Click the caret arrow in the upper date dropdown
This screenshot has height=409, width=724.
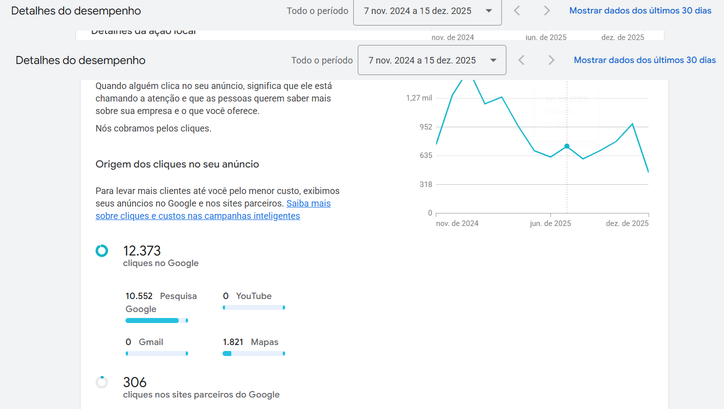(489, 11)
